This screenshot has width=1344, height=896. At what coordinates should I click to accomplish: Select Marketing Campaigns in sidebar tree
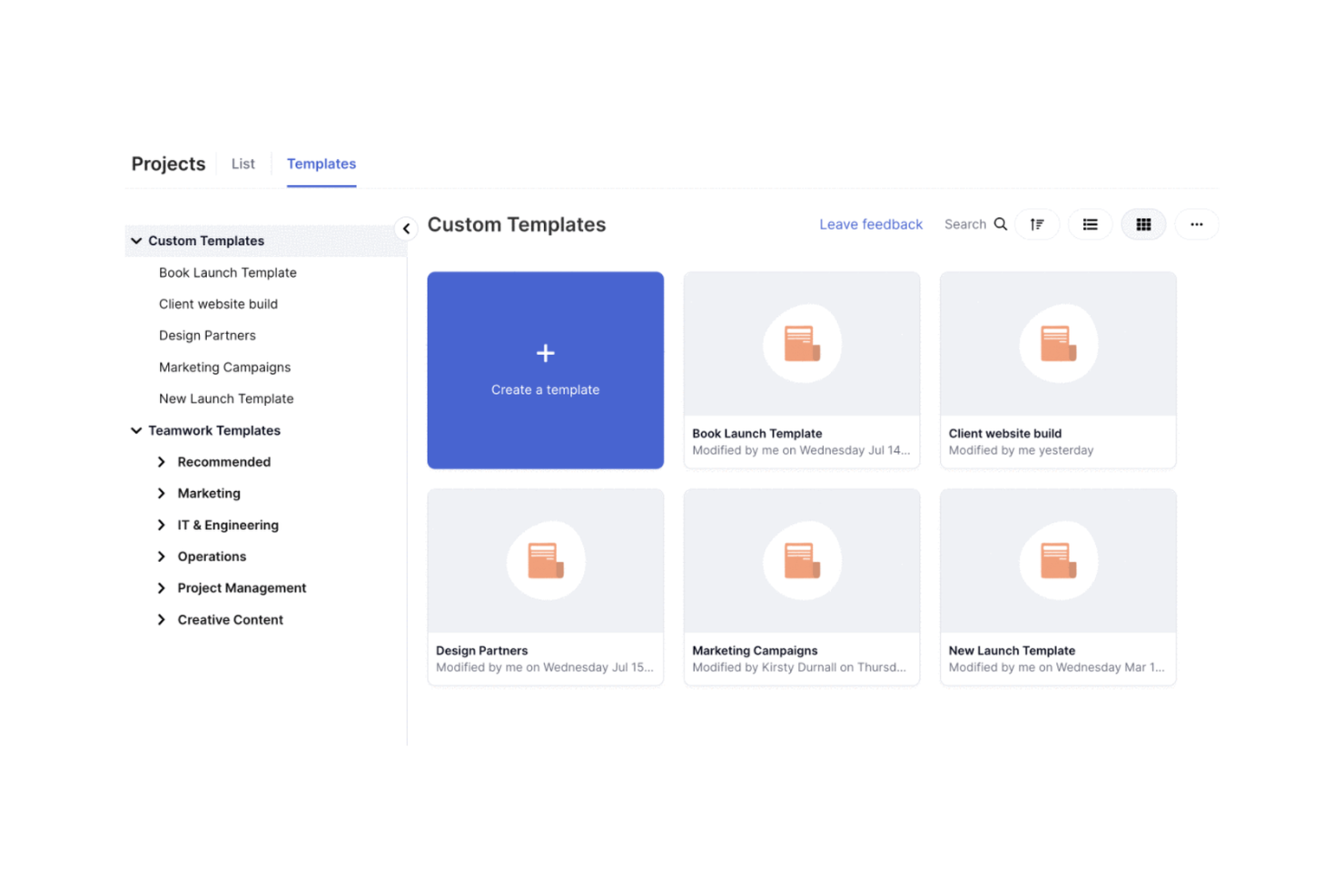point(224,367)
